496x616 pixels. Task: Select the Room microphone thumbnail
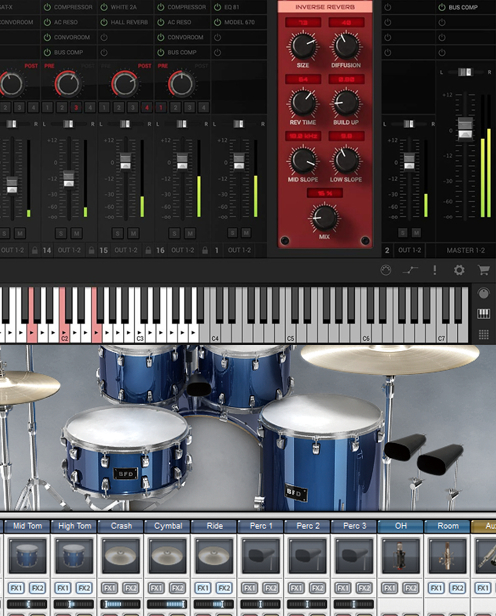click(448, 556)
